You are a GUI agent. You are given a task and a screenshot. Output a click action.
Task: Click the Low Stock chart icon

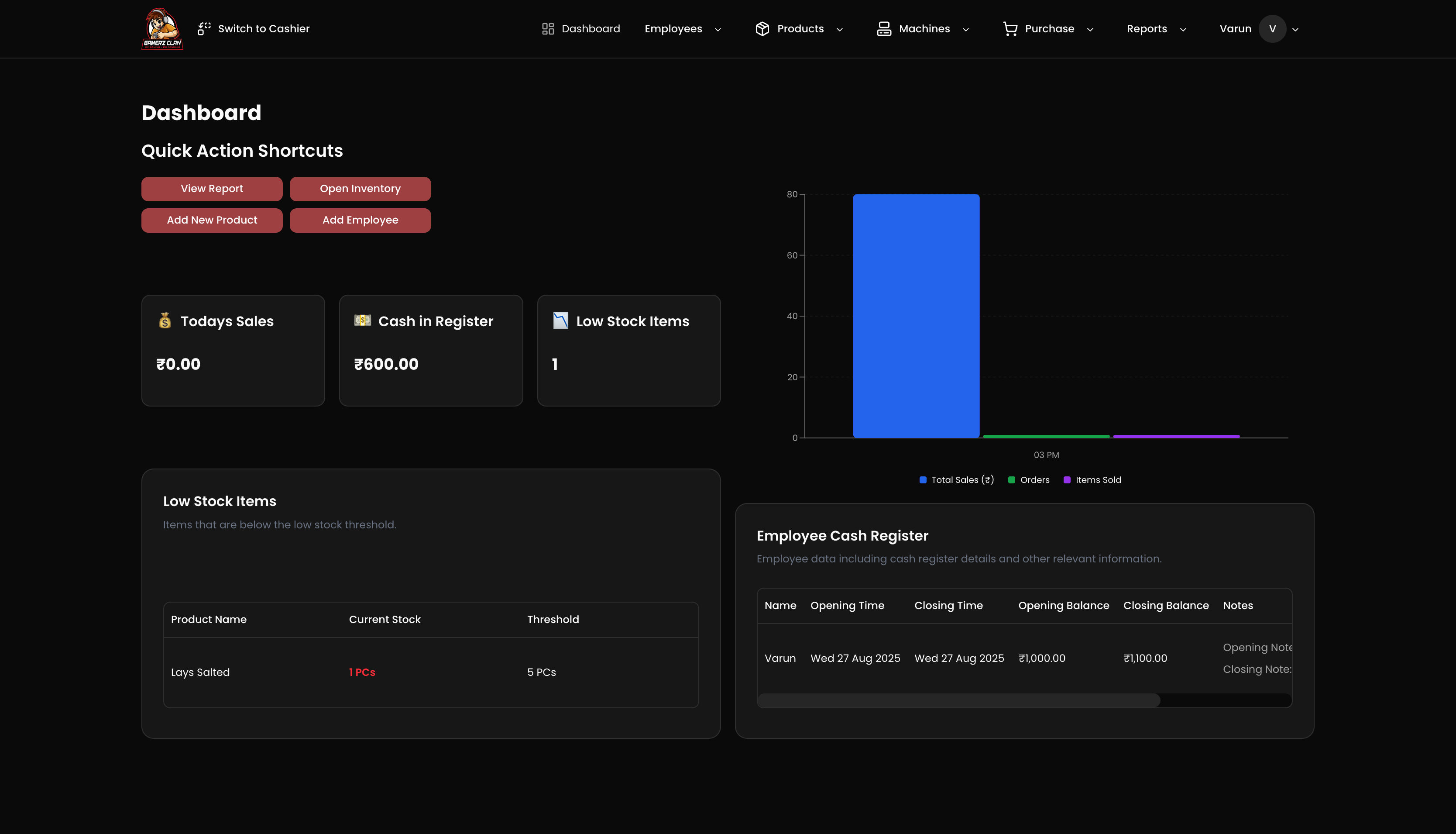pyautogui.click(x=560, y=321)
